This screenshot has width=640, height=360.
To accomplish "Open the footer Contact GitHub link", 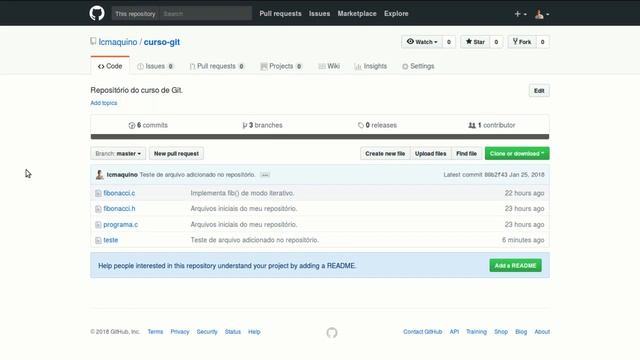I will pos(422,332).
